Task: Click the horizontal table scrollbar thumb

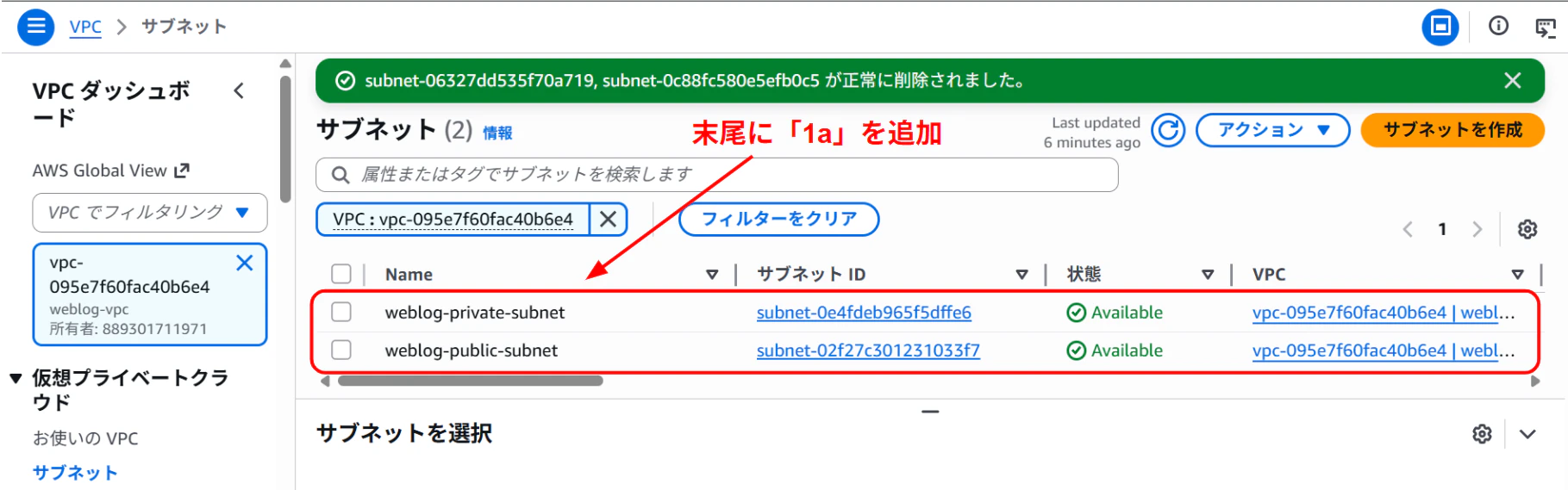Action: (x=470, y=381)
